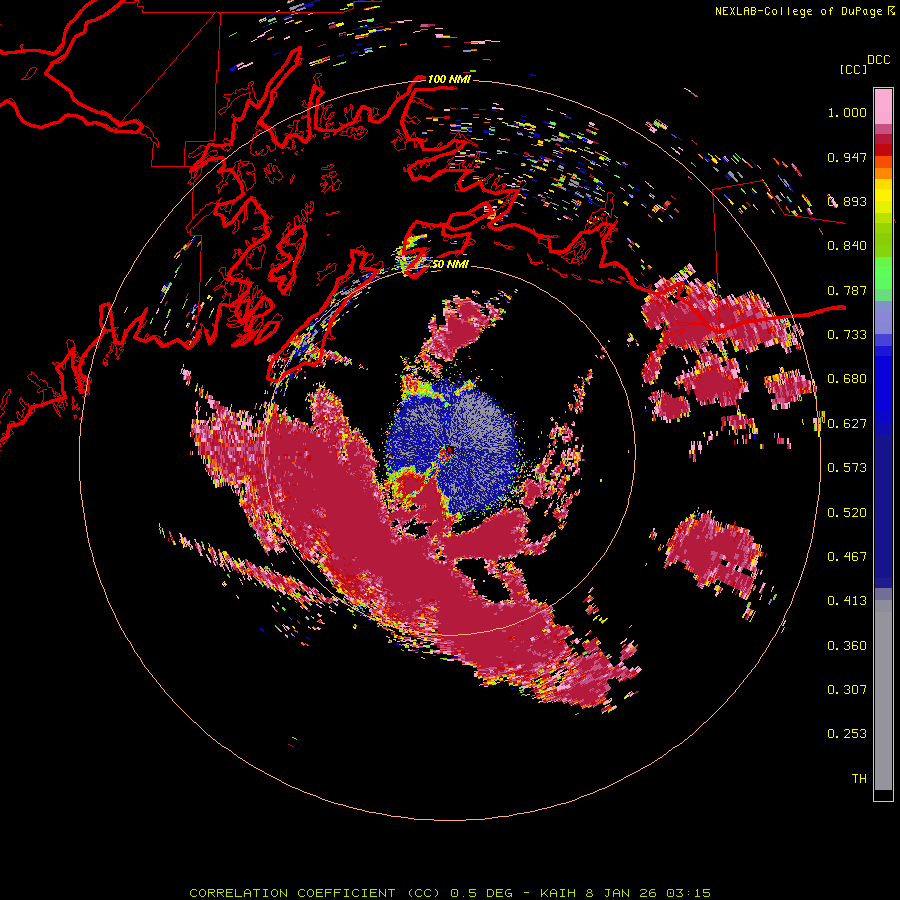
Task: Click the 1.000 value on the color scale
Action: pos(847,113)
